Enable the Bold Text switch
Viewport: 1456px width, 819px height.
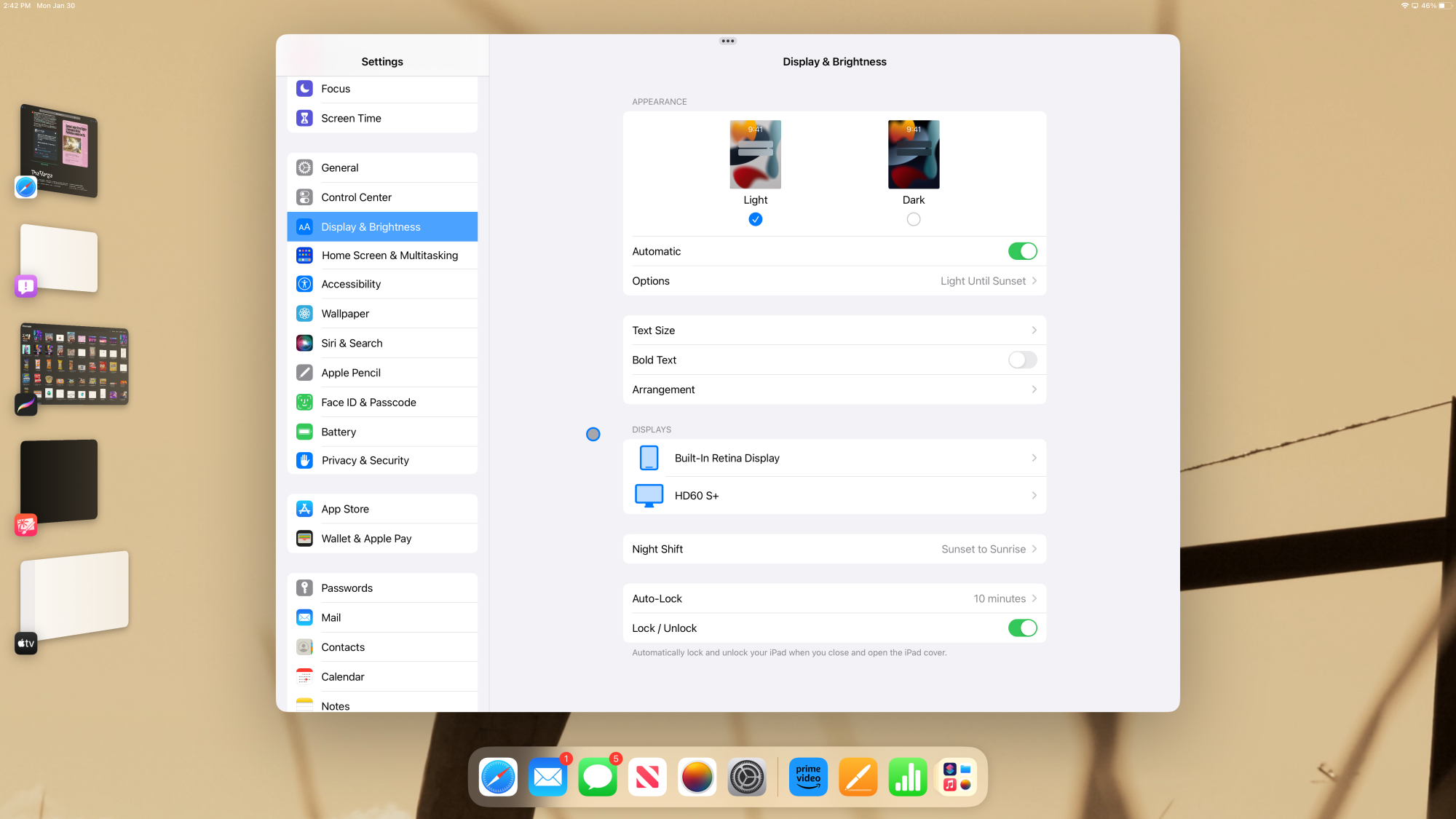click(1022, 360)
